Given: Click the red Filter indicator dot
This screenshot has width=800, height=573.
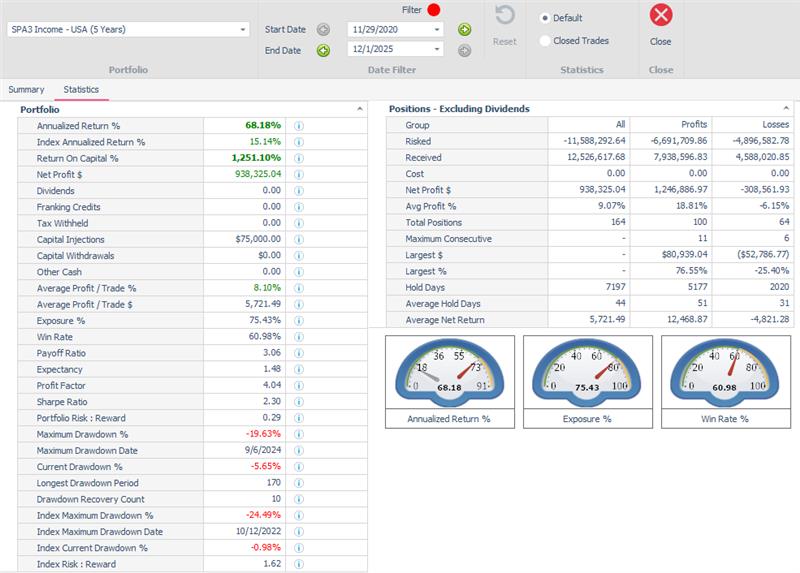Looking at the screenshot, I should coord(434,10).
